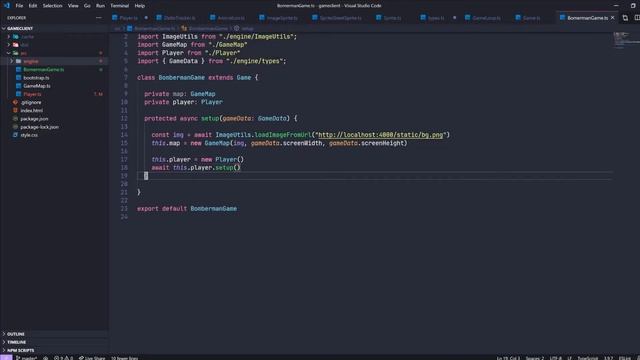Select the active BombermanGame.ts tab

(587, 18)
